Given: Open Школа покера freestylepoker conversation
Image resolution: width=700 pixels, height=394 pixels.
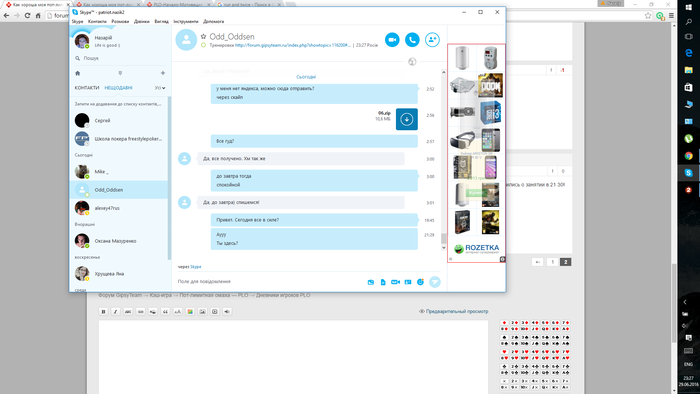Looking at the screenshot, I should [119, 139].
